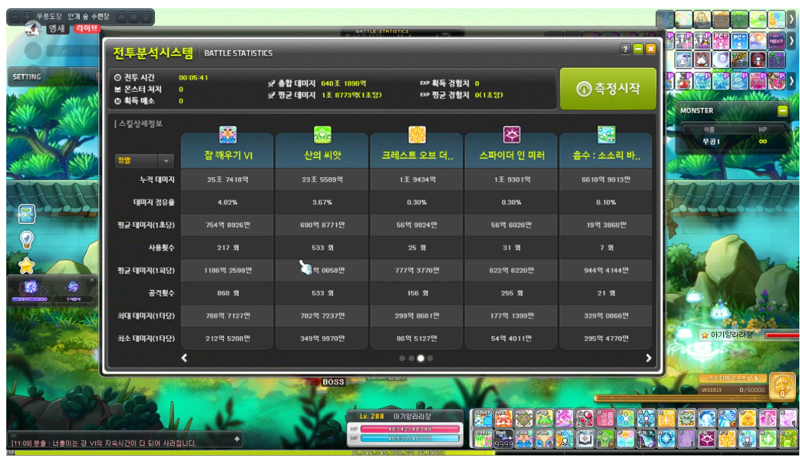Click the chat message line at 11:09
This screenshot has width=800, height=466.
pos(104,443)
